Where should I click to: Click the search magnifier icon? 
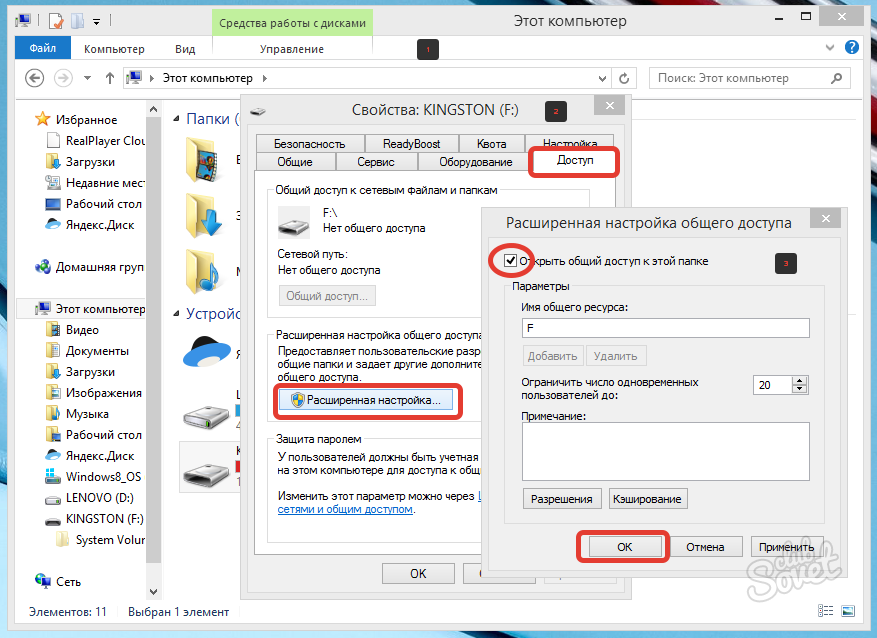pyautogui.click(x=837, y=78)
